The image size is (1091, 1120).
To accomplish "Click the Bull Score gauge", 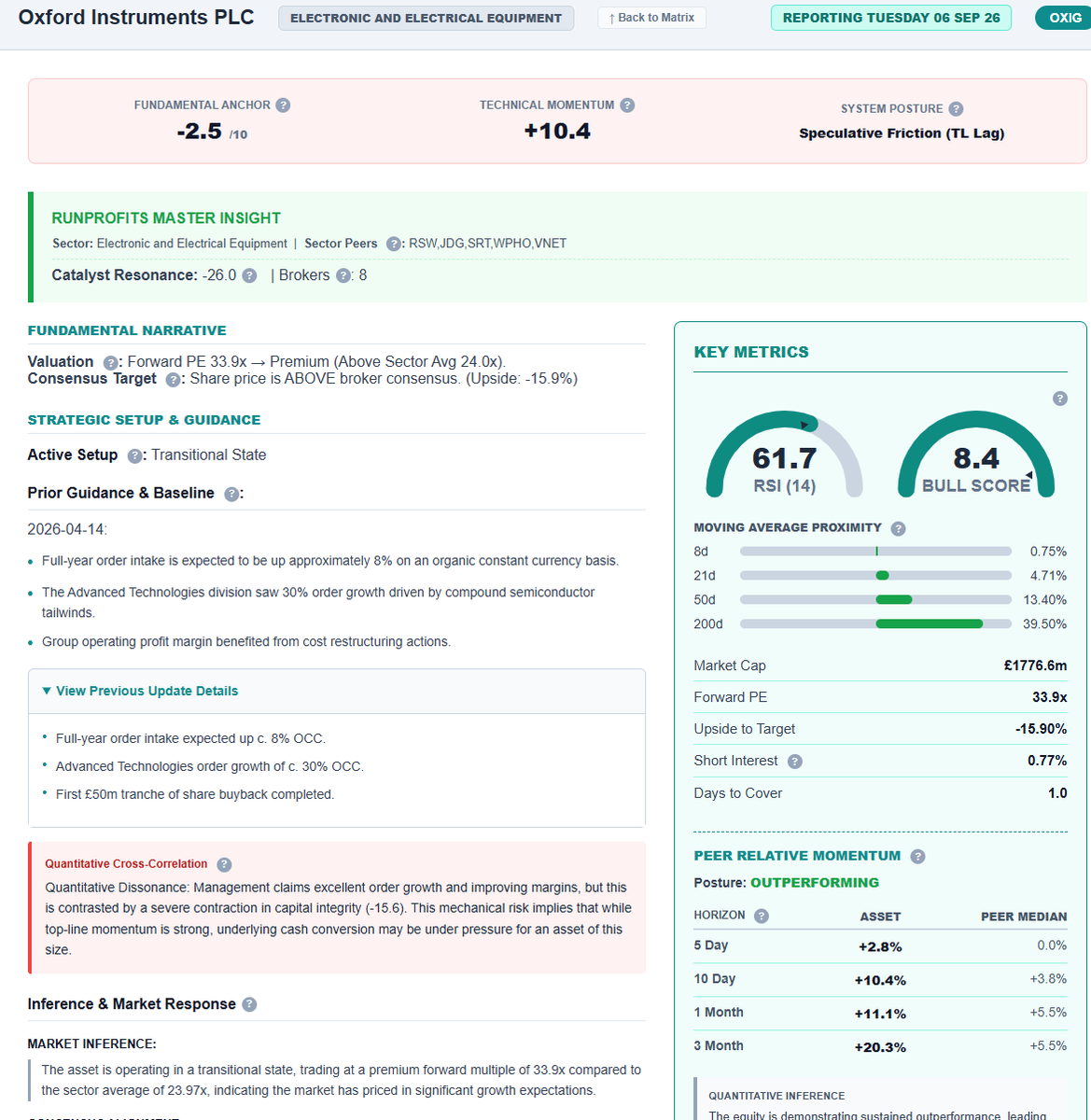I will (x=975, y=456).
